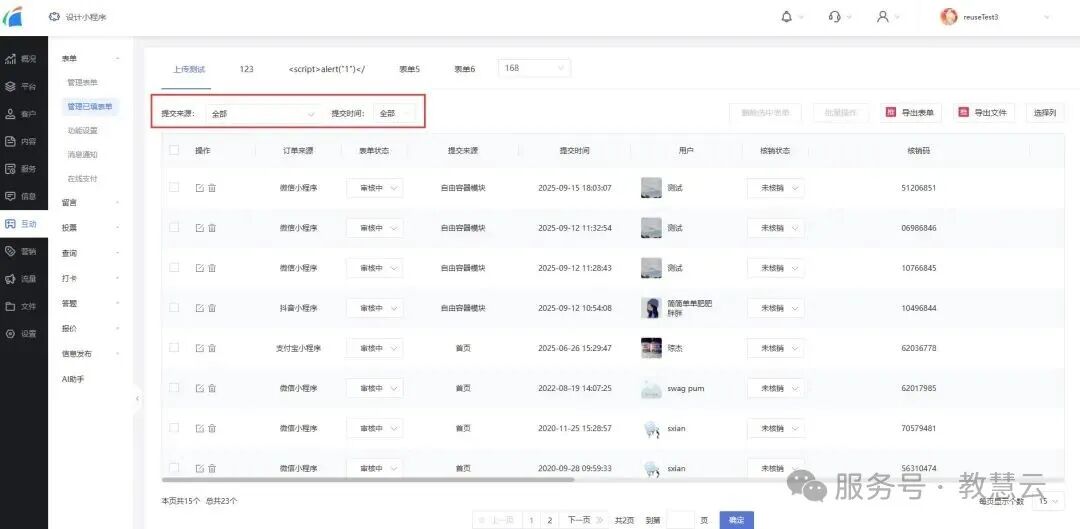Open the customer support headset icon

[835, 17]
